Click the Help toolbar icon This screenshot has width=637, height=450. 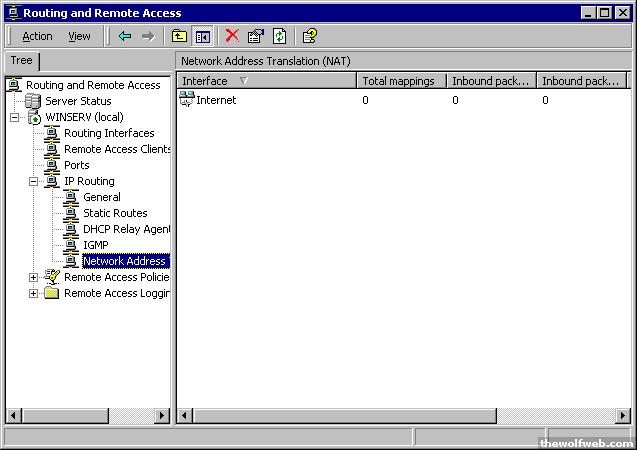(x=310, y=36)
